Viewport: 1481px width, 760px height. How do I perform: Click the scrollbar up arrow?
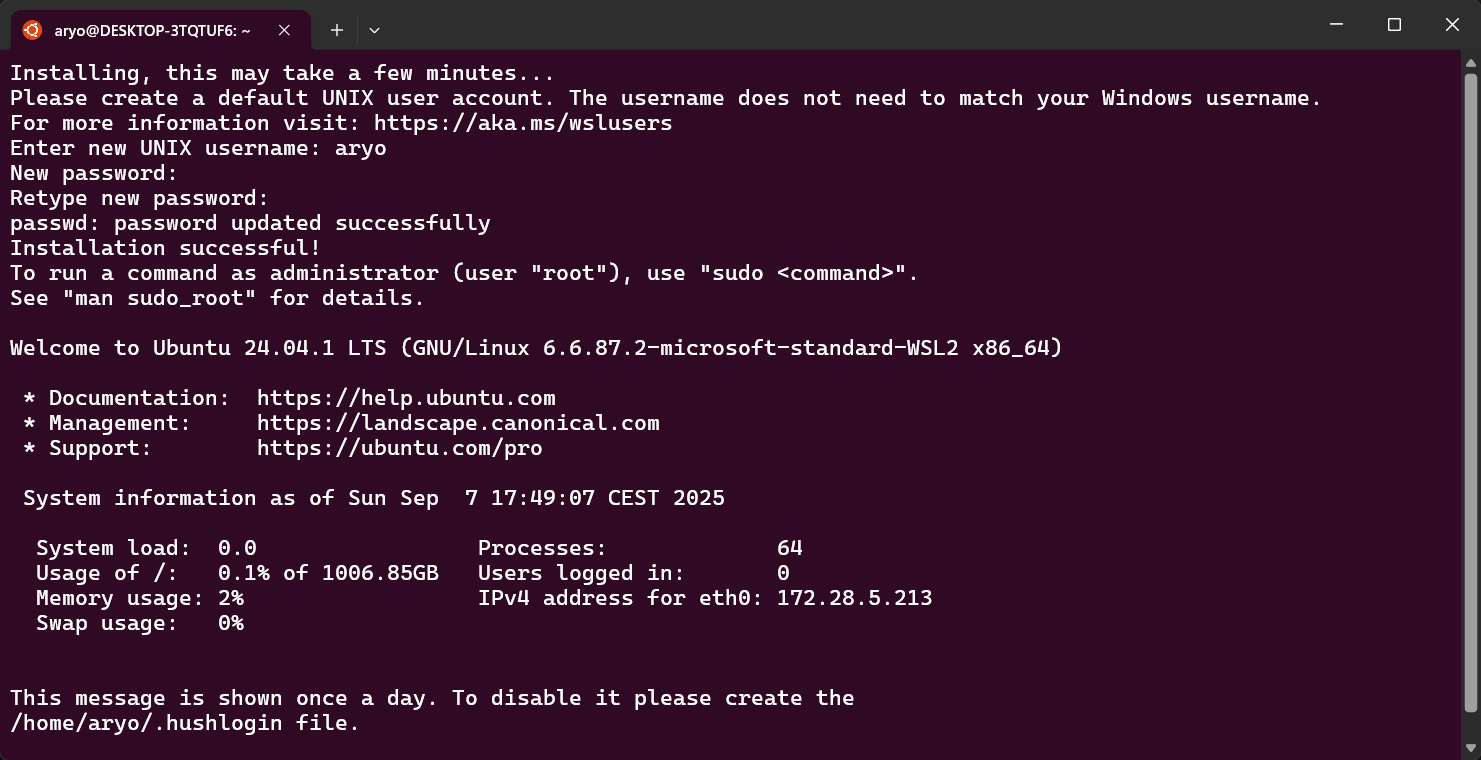coord(1471,62)
